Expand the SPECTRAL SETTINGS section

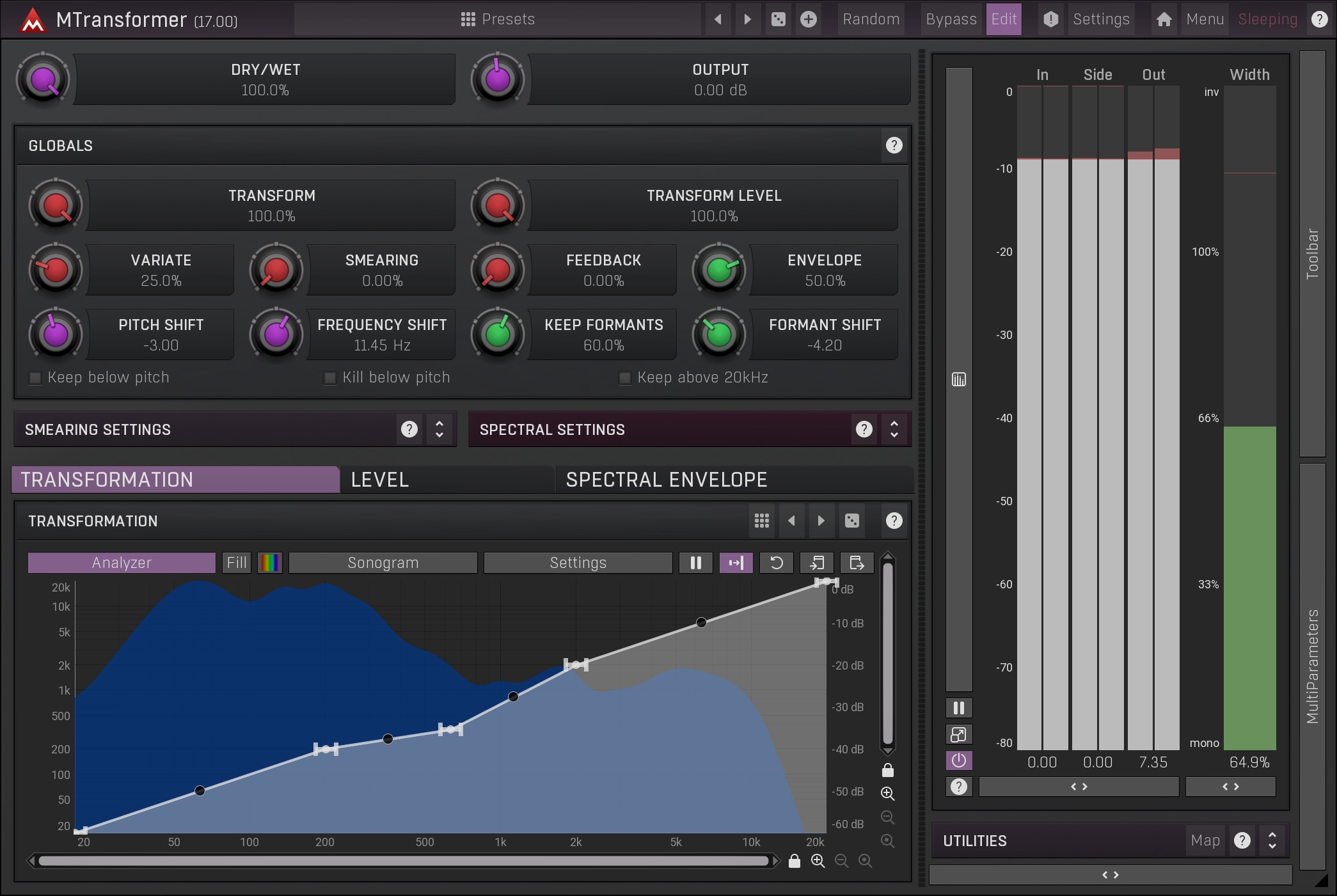pos(894,429)
